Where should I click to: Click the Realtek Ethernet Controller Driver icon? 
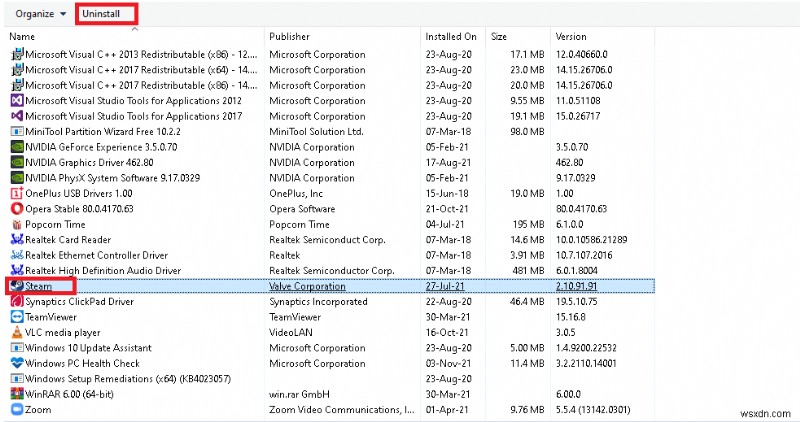click(x=17, y=255)
